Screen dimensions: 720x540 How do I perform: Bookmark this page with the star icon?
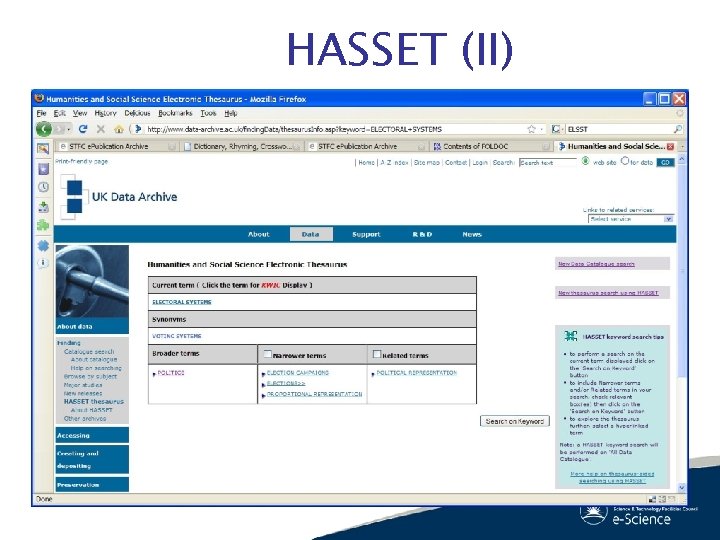click(x=531, y=129)
